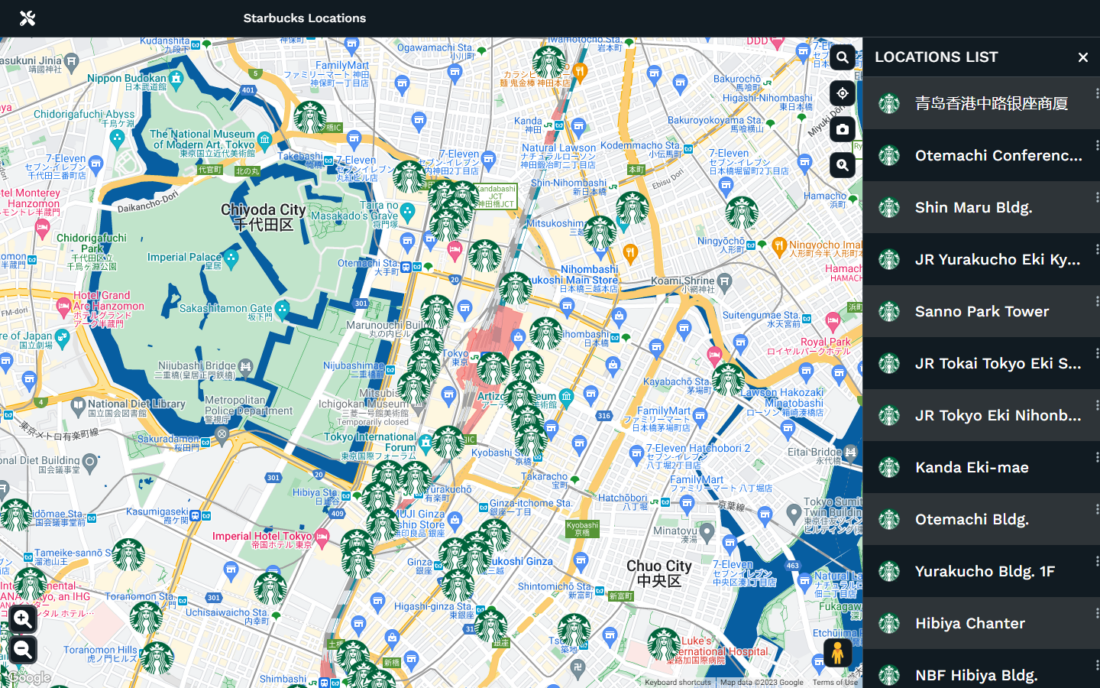
Task: Click the map search magnifier button
Action: (842, 58)
